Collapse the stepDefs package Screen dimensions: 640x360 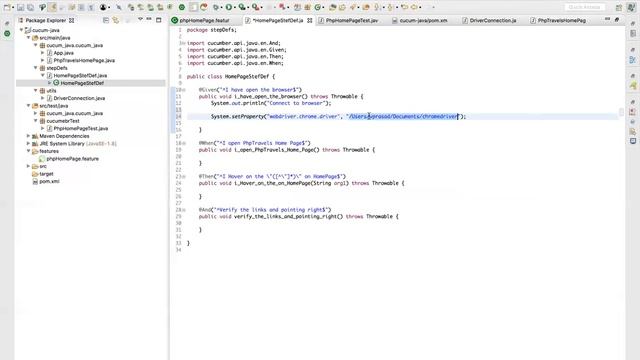click(x=36, y=68)
